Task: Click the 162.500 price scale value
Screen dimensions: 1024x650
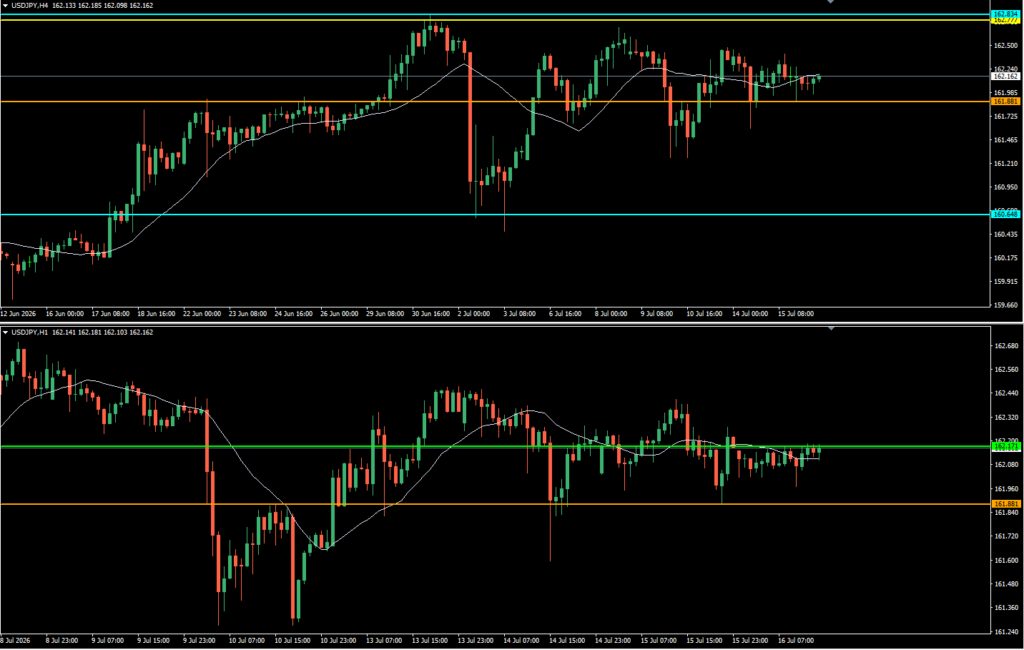Action: (1006, 46)
